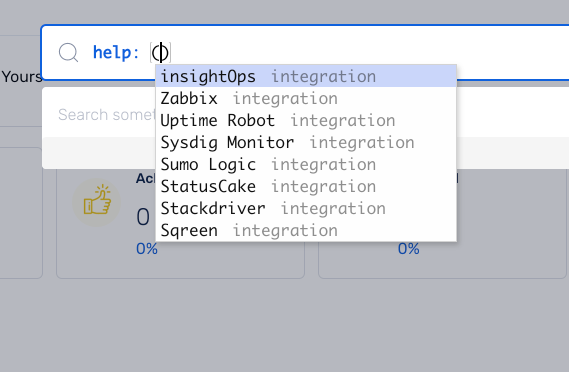
Task: Open the 0% link under acknowledged count
Action: click(147, 249)
